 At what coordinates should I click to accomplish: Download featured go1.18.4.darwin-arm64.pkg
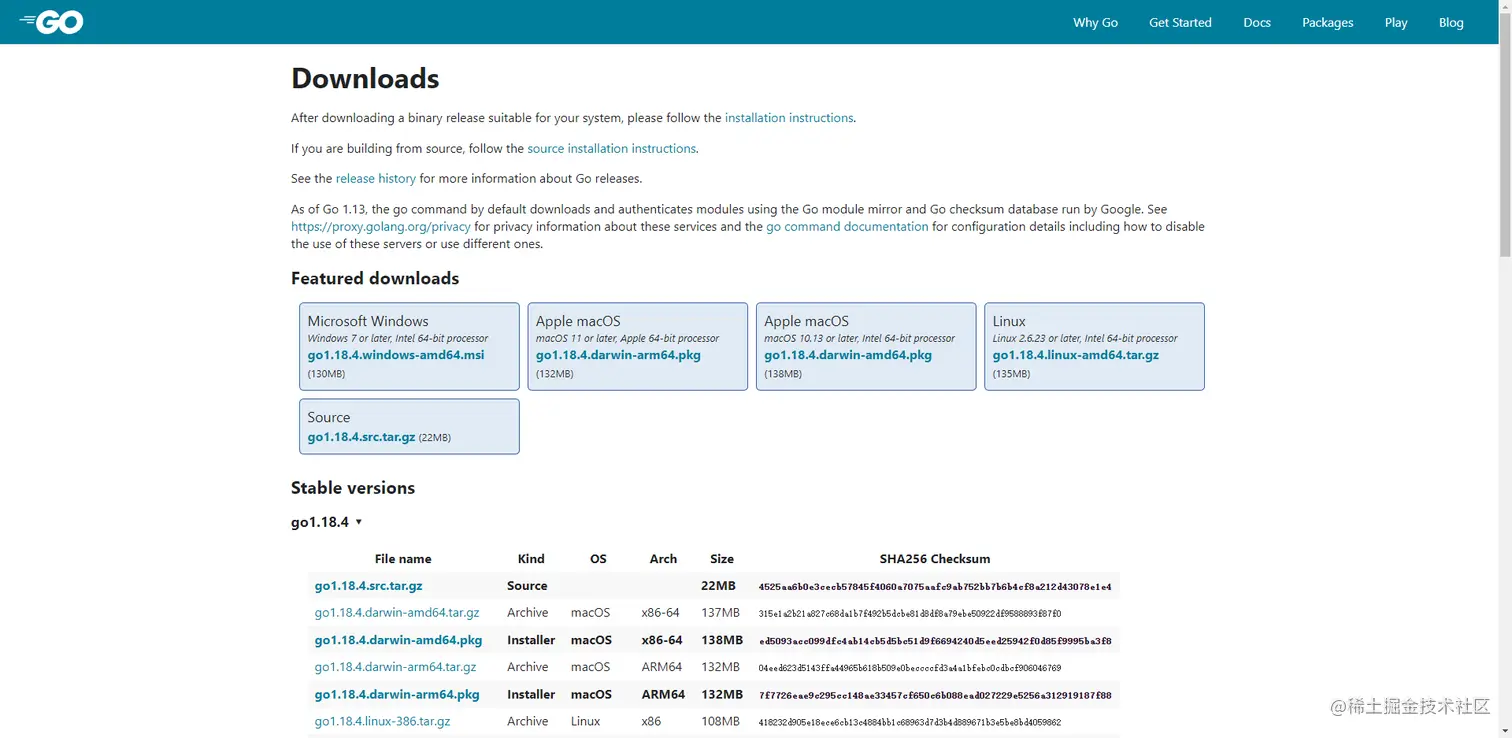pos(618,355)
